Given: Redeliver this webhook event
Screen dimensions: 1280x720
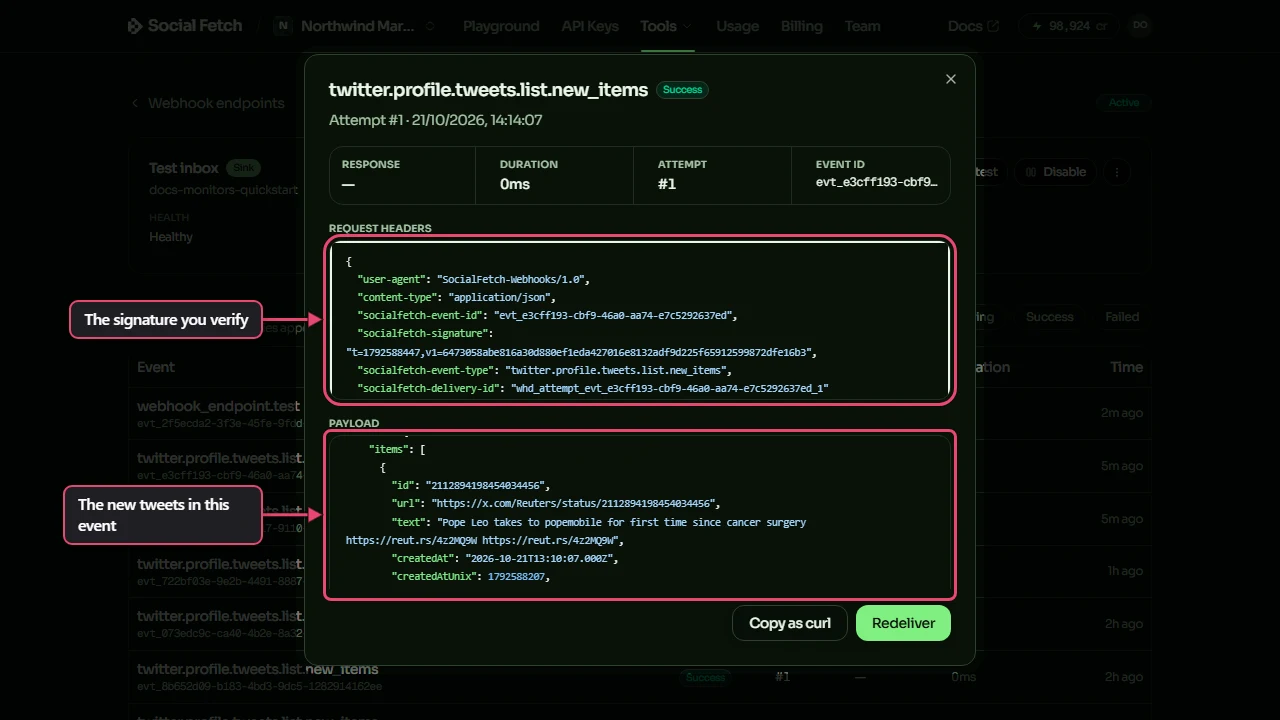Looking at the screenshot, I should (x=903, y=623).
